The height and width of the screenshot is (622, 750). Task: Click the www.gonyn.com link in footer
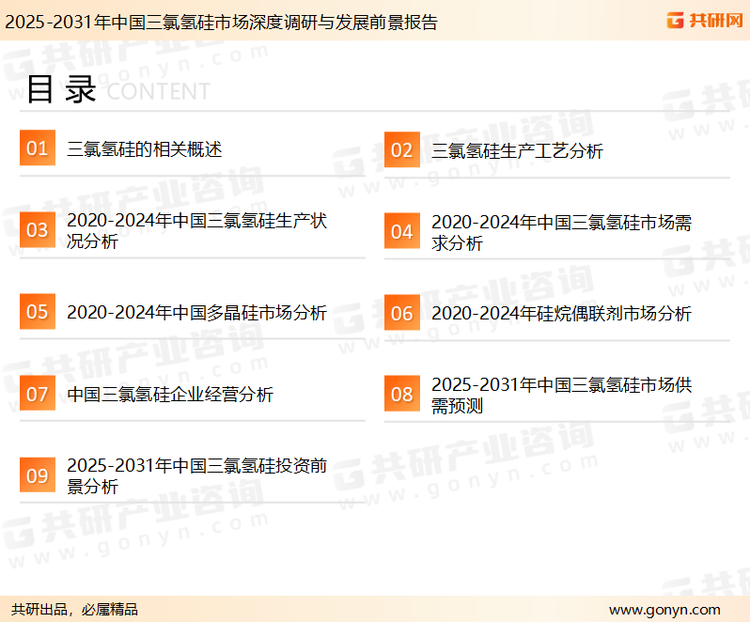tap(665, 610)
